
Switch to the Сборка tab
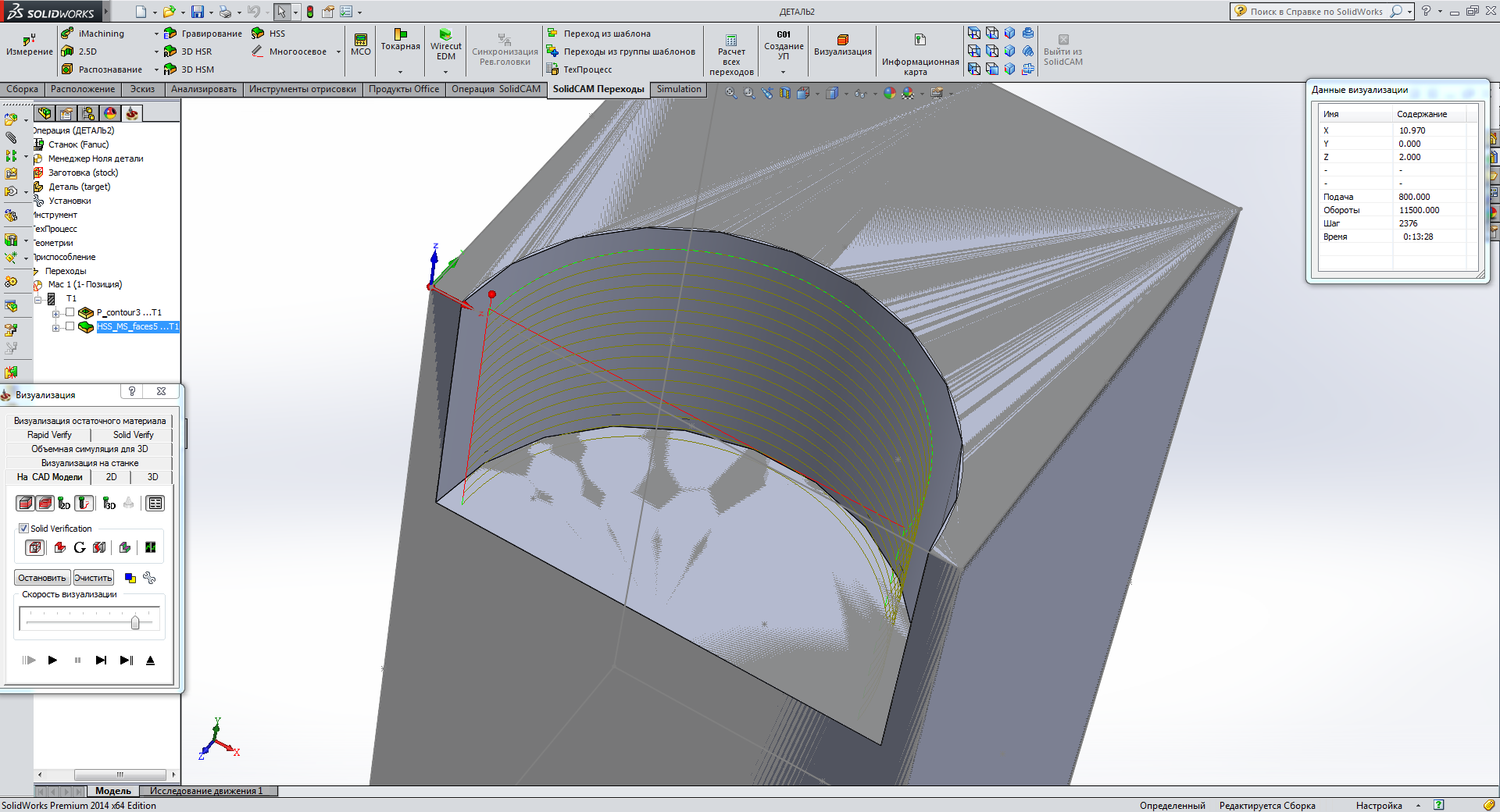click(23, 89)
